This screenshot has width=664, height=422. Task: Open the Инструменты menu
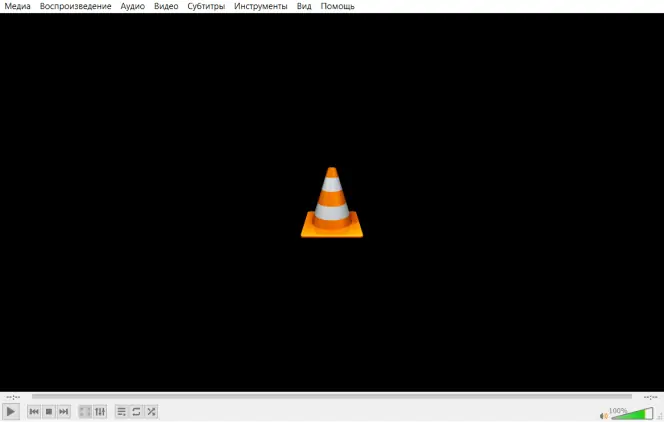pos(260,6)
